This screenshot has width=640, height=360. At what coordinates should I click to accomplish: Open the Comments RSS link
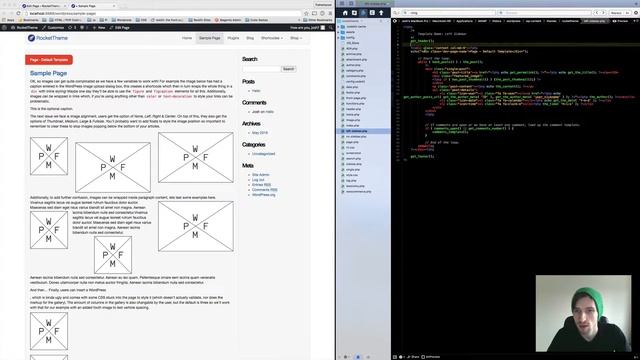(264, 190)
